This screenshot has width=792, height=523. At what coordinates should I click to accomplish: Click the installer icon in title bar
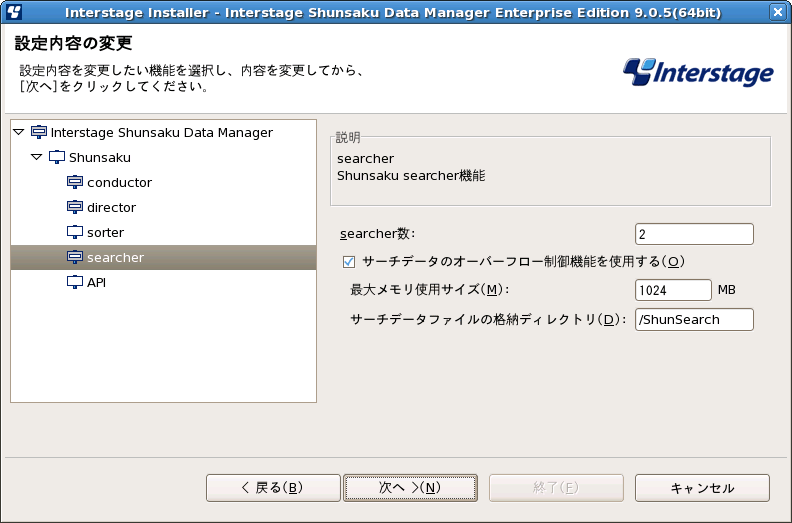[14, 12]
